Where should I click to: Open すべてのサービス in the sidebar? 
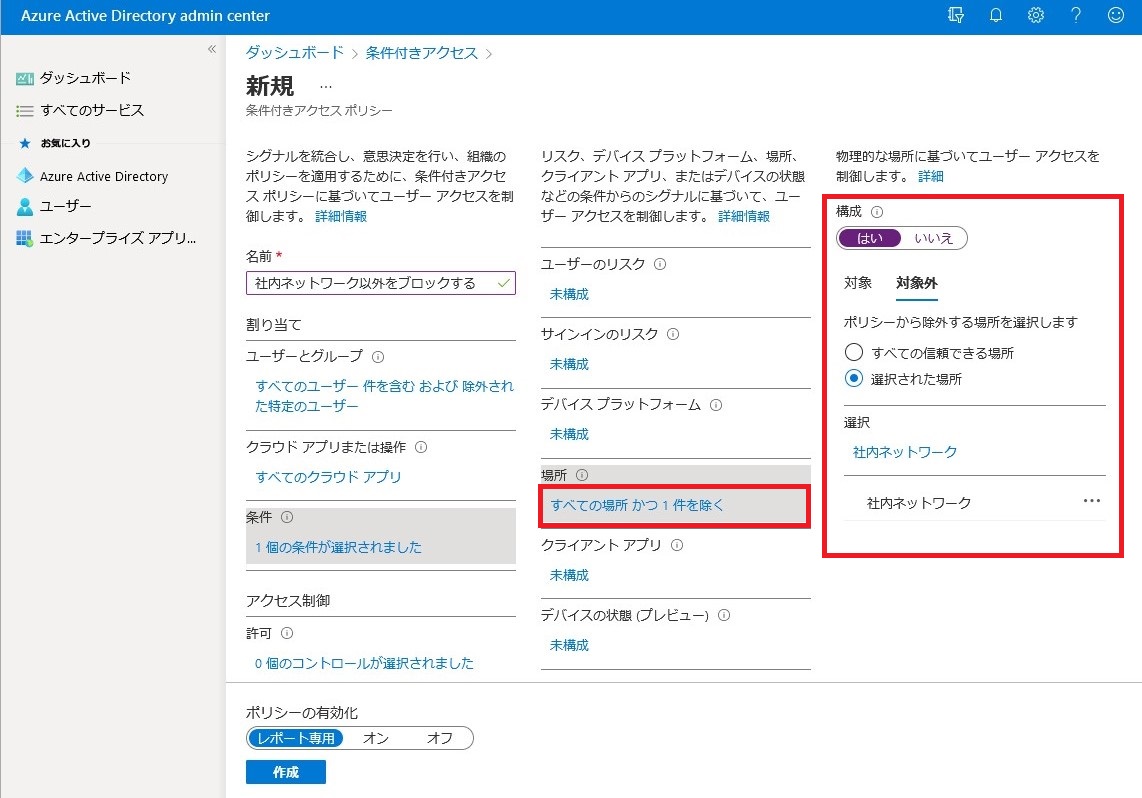92,111
